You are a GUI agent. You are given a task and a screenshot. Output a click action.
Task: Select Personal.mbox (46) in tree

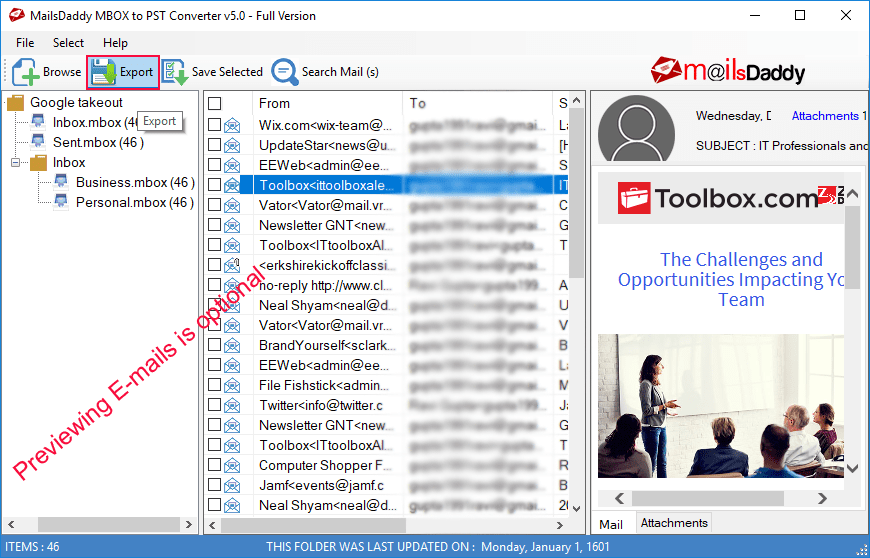click(x=135, y=202)
